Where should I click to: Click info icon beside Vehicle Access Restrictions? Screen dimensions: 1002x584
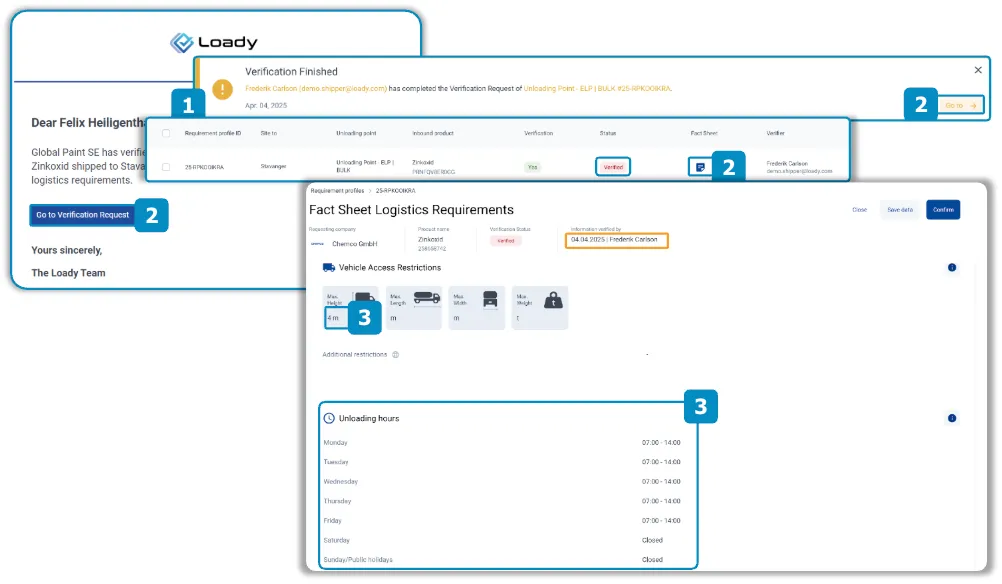click(x=952, y=268)
